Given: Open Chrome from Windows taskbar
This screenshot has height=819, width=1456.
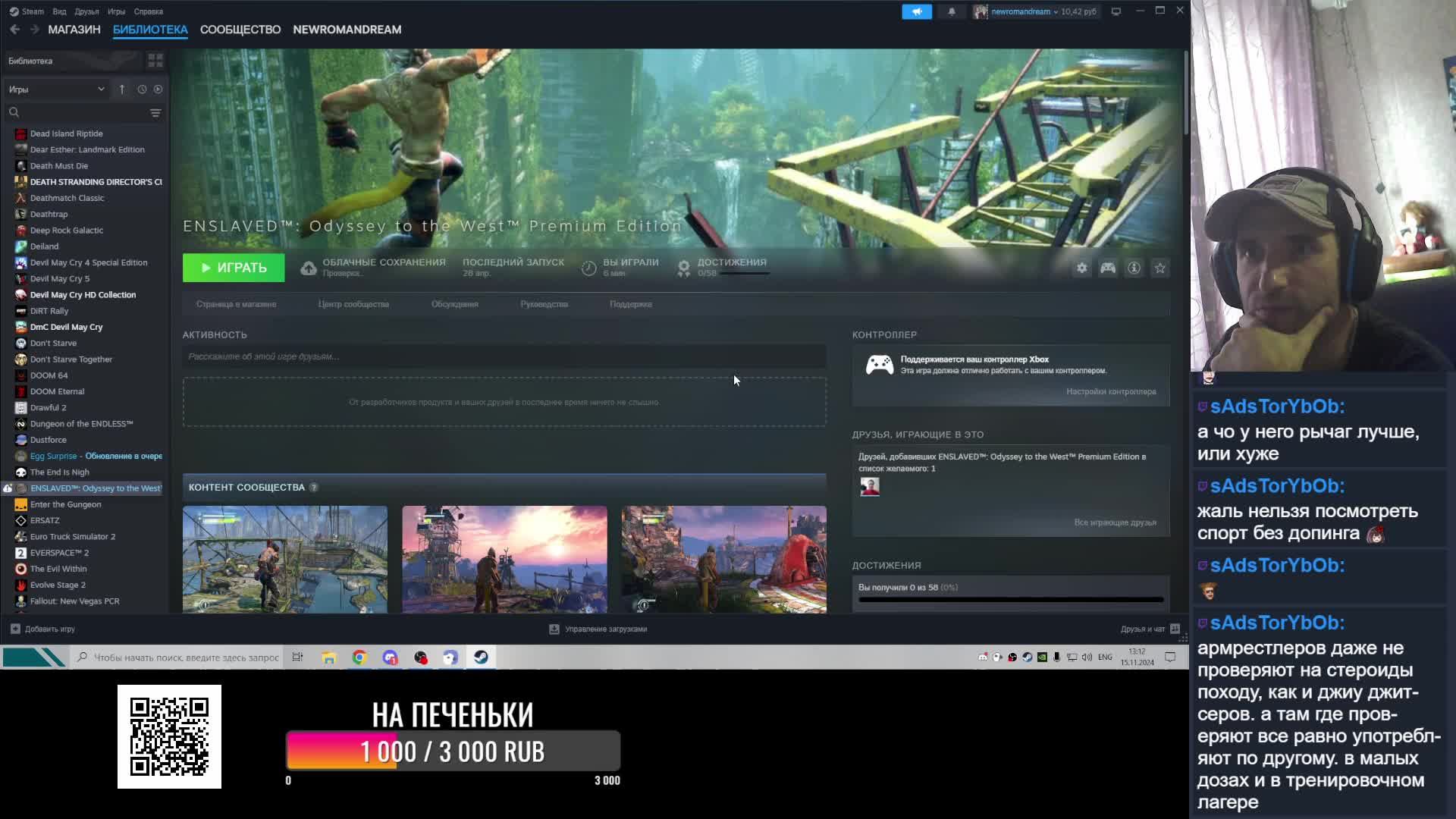Looking at the screenshot, I should (359, 657).
